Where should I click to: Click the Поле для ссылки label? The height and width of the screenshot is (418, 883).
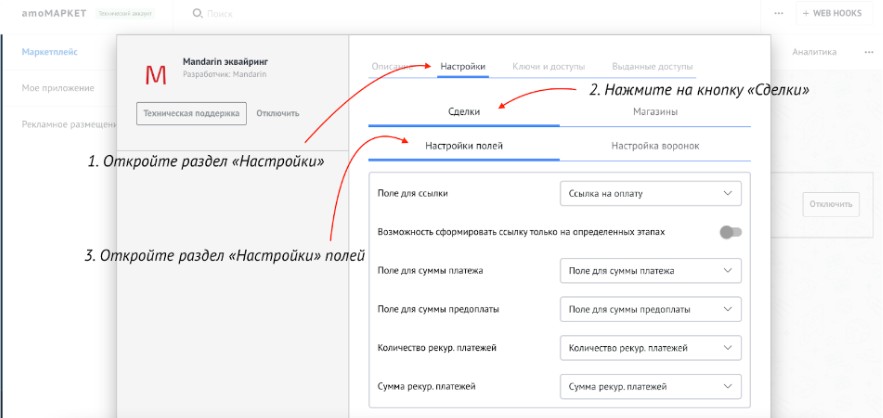pos(413,194)
